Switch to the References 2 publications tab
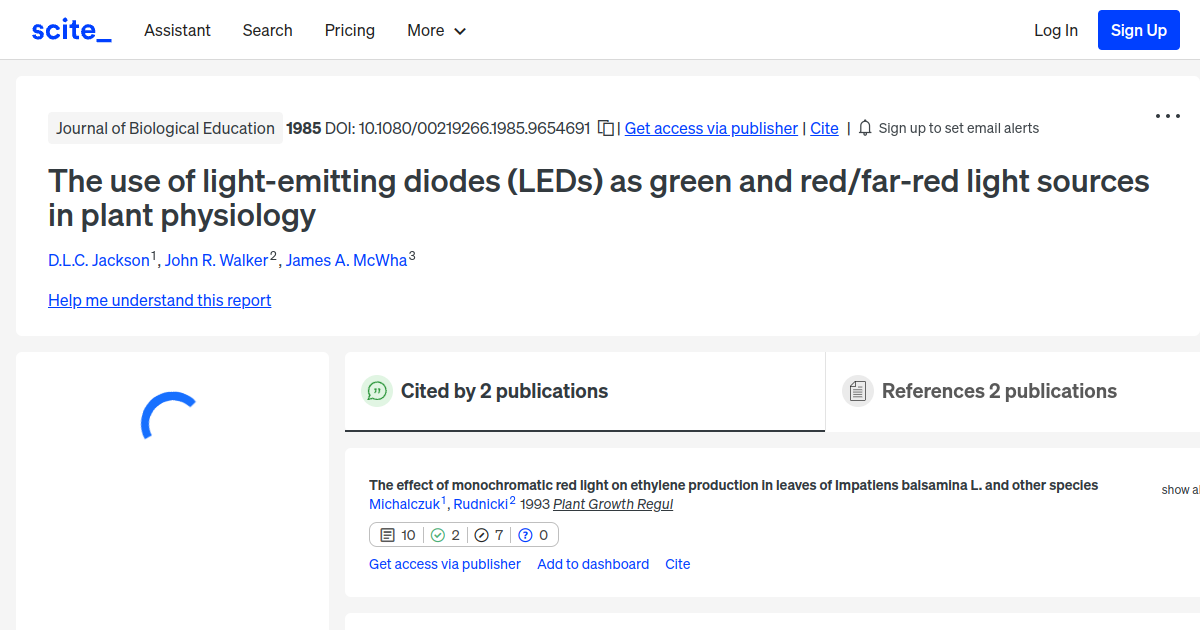1200x630 pixels. click(999, 391)
